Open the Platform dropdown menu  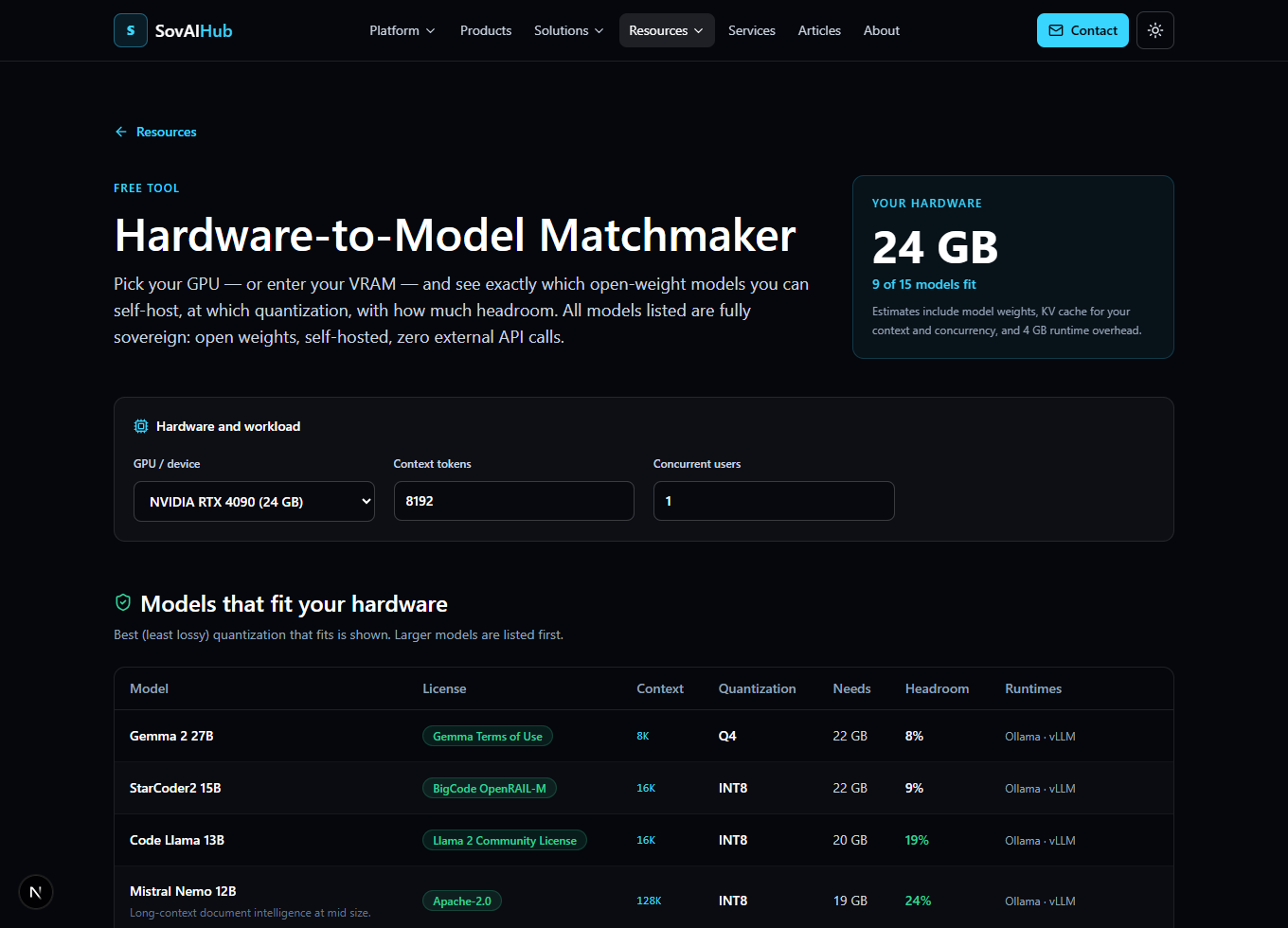(x=402, y=30)
